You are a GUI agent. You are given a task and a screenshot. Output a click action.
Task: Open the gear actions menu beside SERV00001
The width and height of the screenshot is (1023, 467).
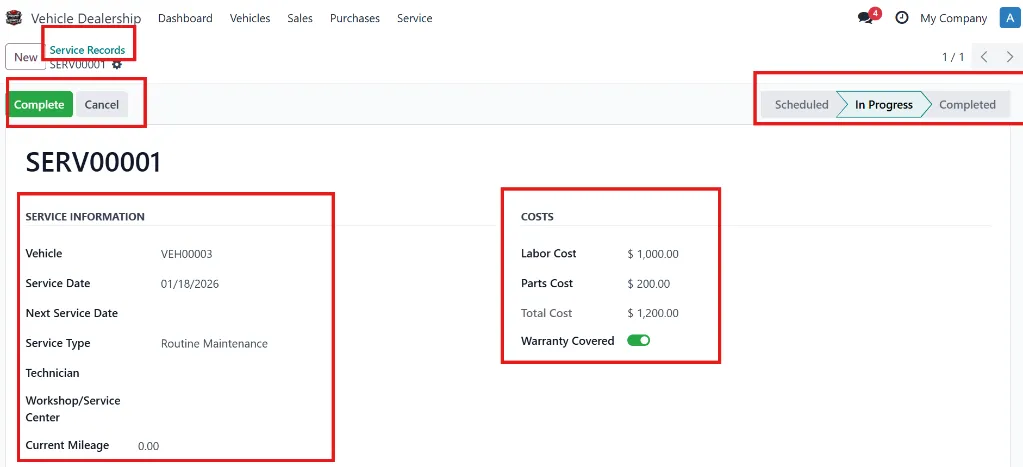(x=117, y=65)
